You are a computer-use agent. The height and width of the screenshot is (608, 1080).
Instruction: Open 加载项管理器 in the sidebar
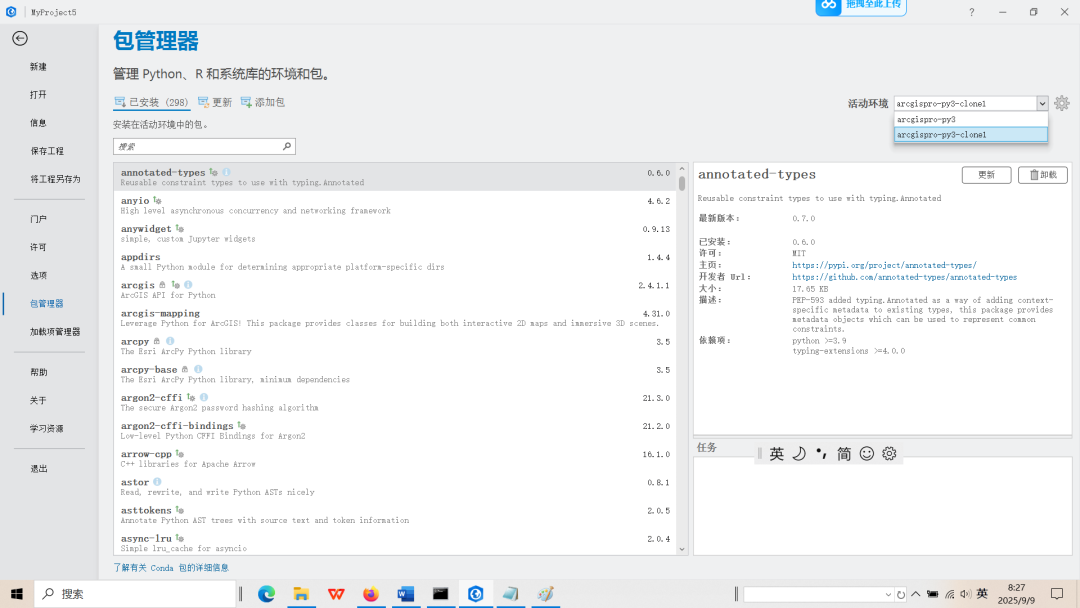tap(55, 332)
